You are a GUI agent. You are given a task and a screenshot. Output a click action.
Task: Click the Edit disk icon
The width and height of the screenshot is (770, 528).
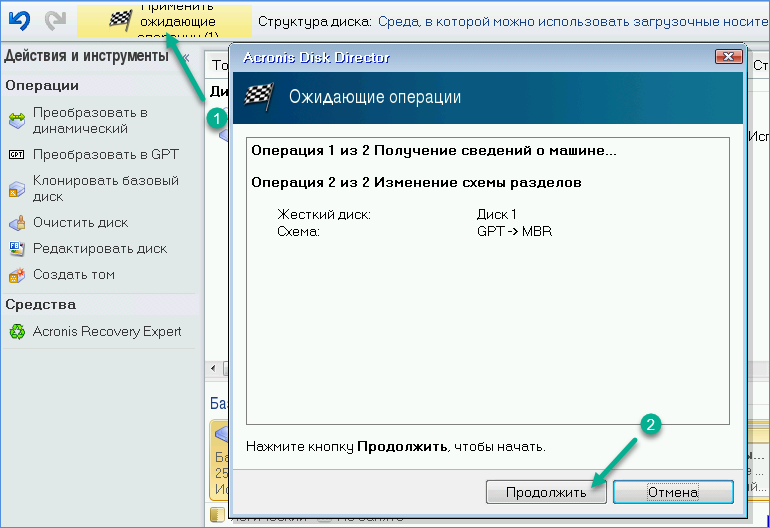(16, 249)
